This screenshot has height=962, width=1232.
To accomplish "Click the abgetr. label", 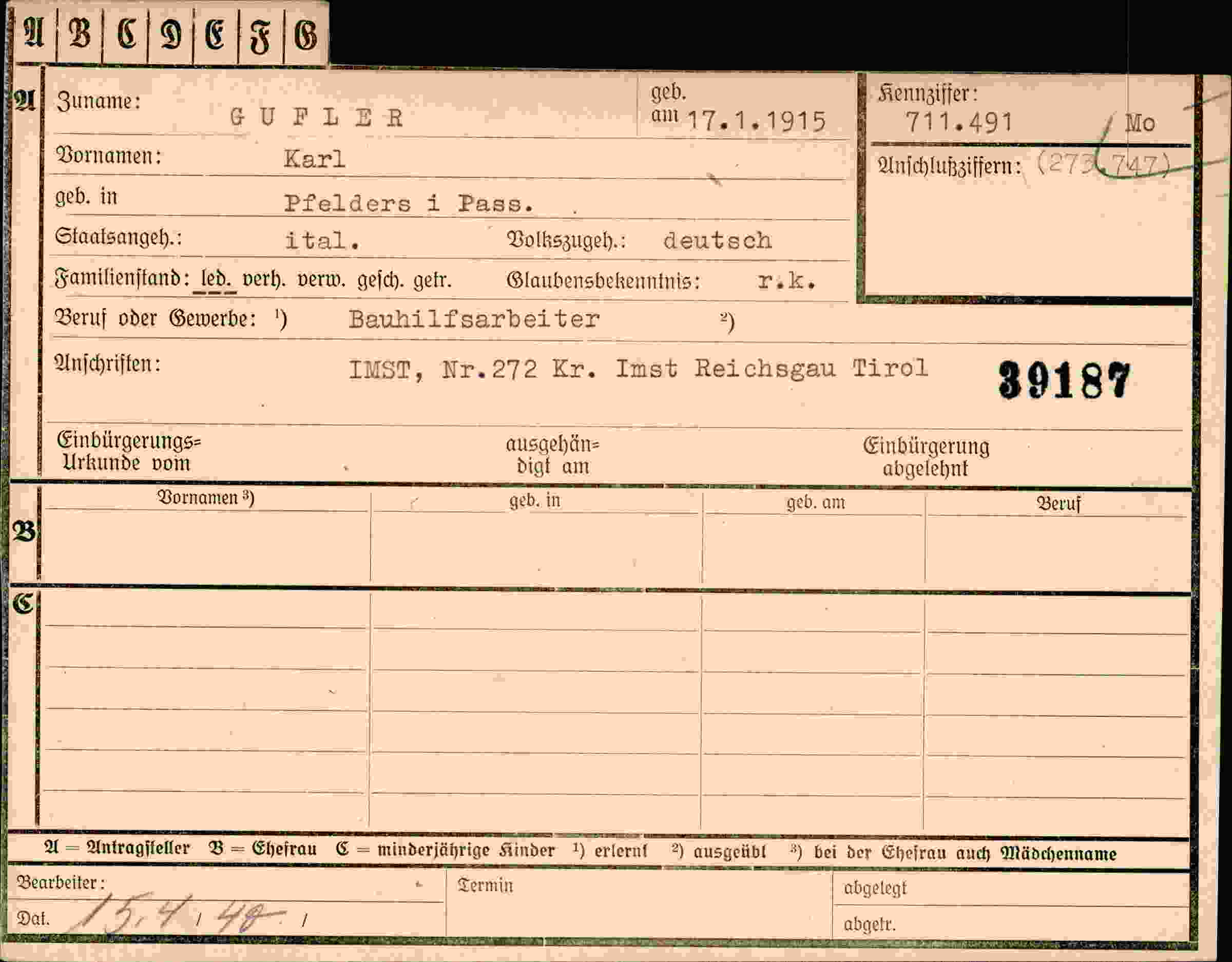I will [869, 924].
